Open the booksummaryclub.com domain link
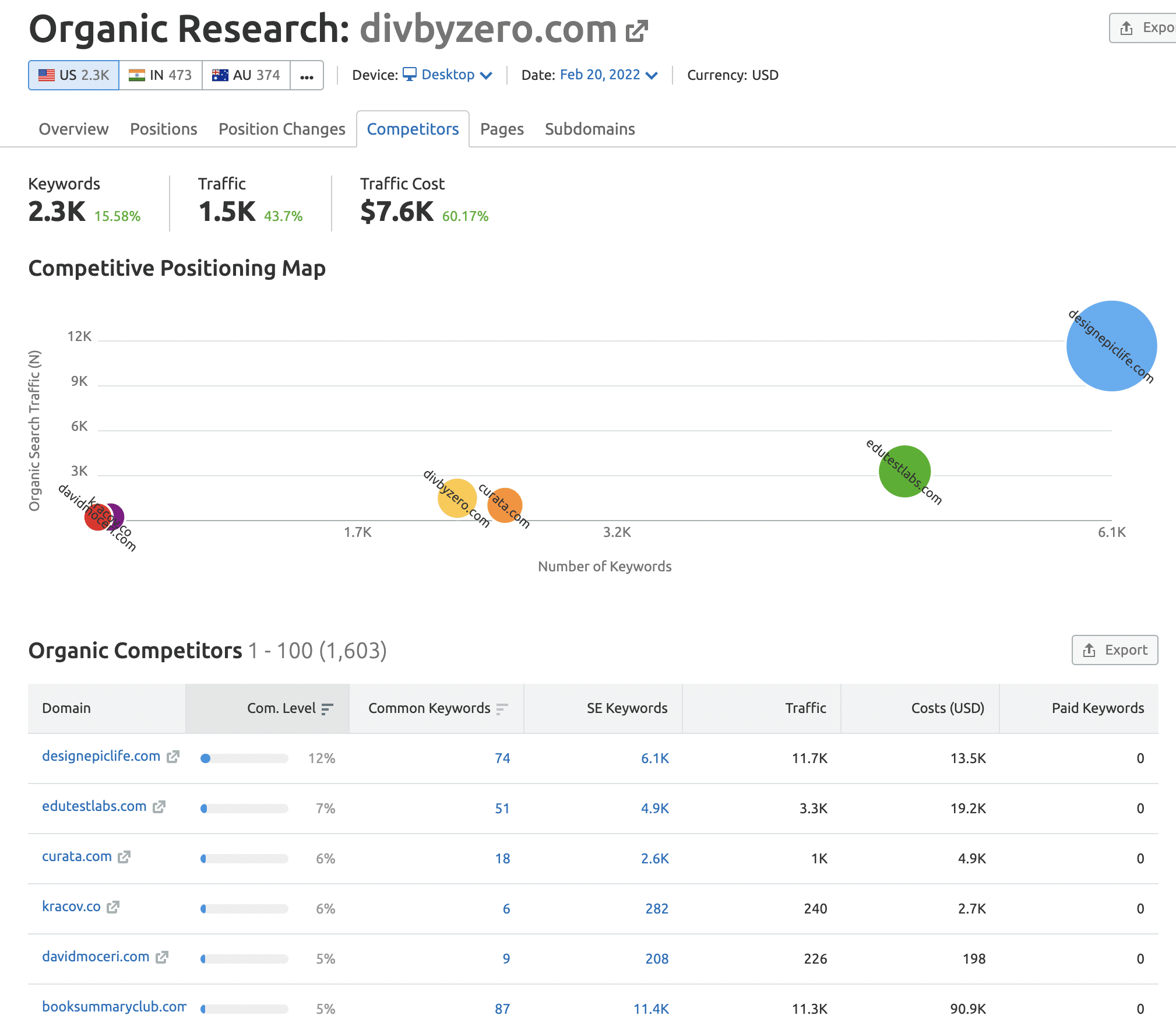This screenshot has height=1033, width=1176. [114, 1007]
